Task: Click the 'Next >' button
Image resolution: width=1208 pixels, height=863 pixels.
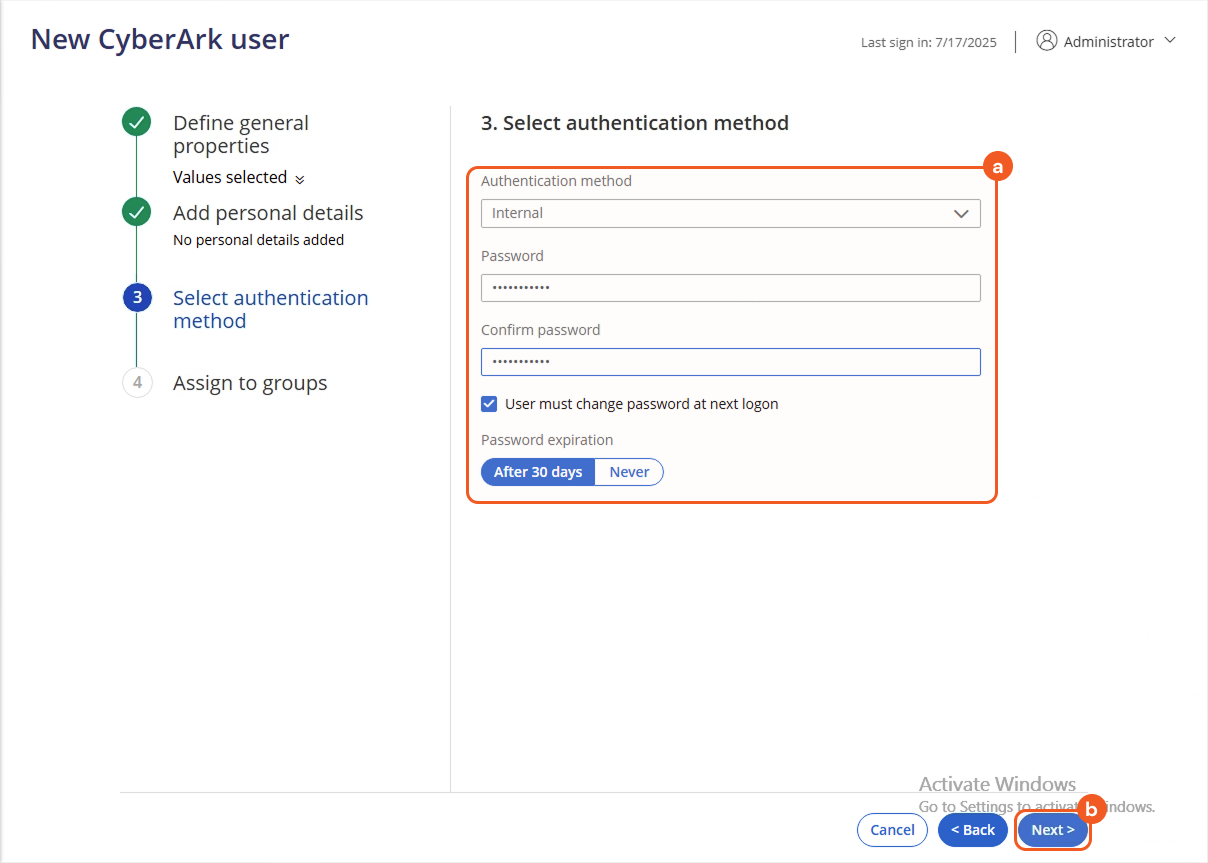Action: pyautogui.click(x=1052, y=829)
